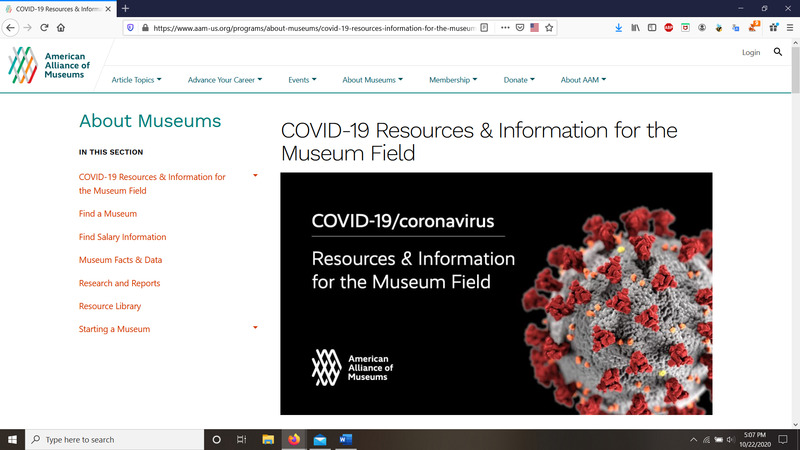
Task: Open the Firefox downloads arrow icon
Action: coord(618,28)
